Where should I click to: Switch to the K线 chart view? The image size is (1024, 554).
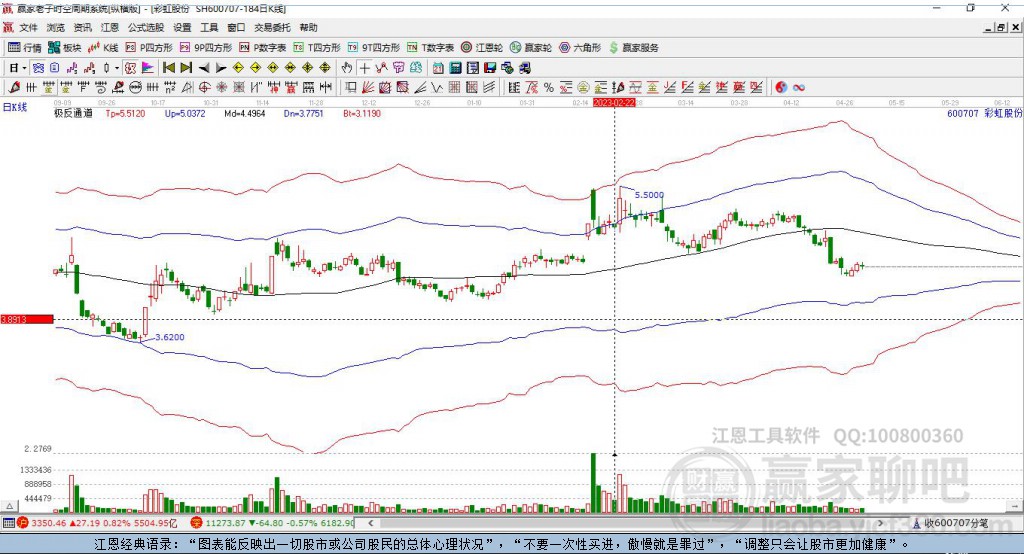point(103,48)
